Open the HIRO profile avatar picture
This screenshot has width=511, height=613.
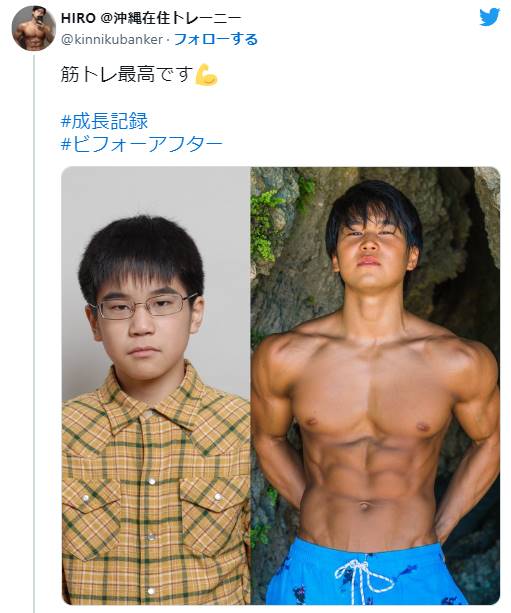point(33,29)
